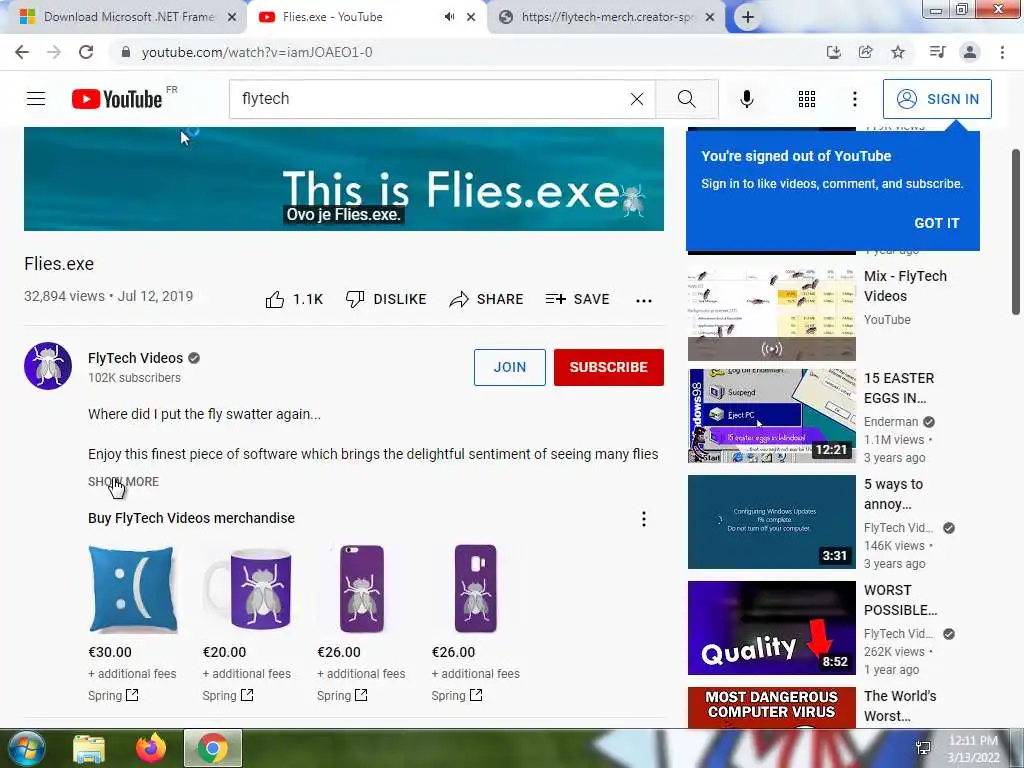This screenshot has height=768, width=1024.
Task: Open more actions ellipsis under the video
Action: pyautogui.click(x=644, y=300)
